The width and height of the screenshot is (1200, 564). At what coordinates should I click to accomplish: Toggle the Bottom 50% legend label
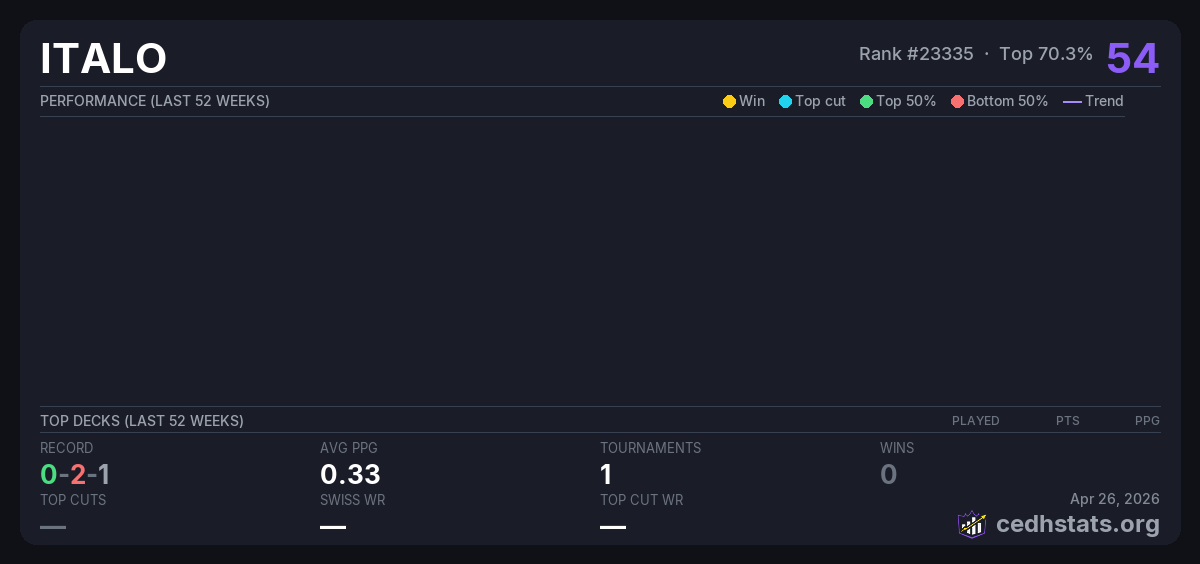coord(1007,101)
